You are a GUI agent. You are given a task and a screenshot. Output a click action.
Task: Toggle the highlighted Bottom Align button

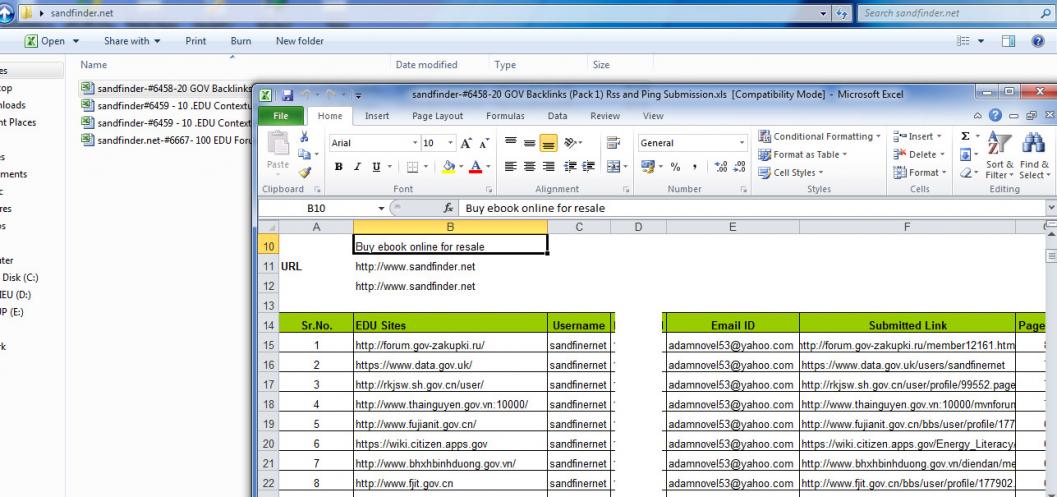click(x=549, y=143)
